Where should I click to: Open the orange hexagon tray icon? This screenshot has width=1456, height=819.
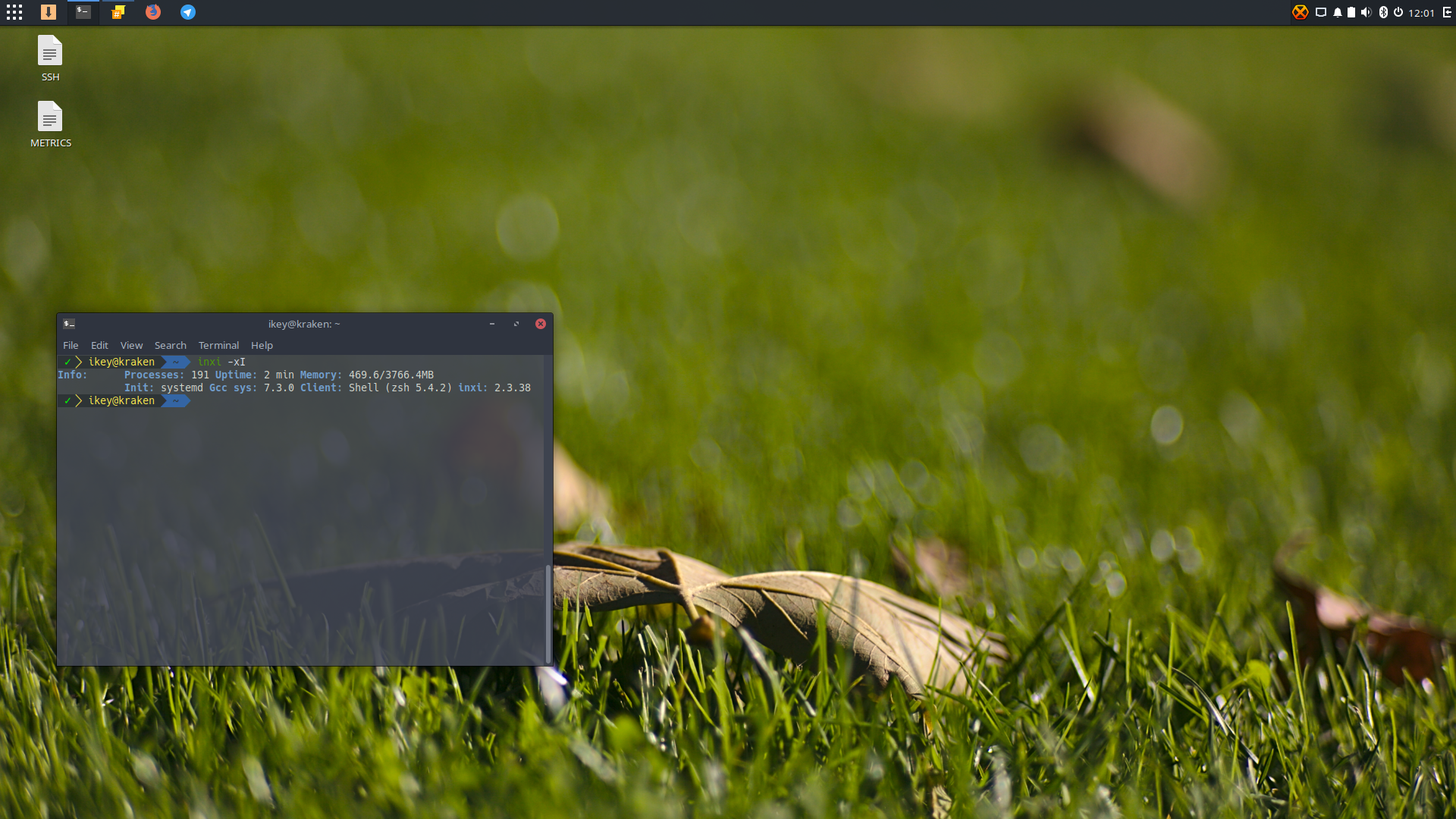[1301, 12]
